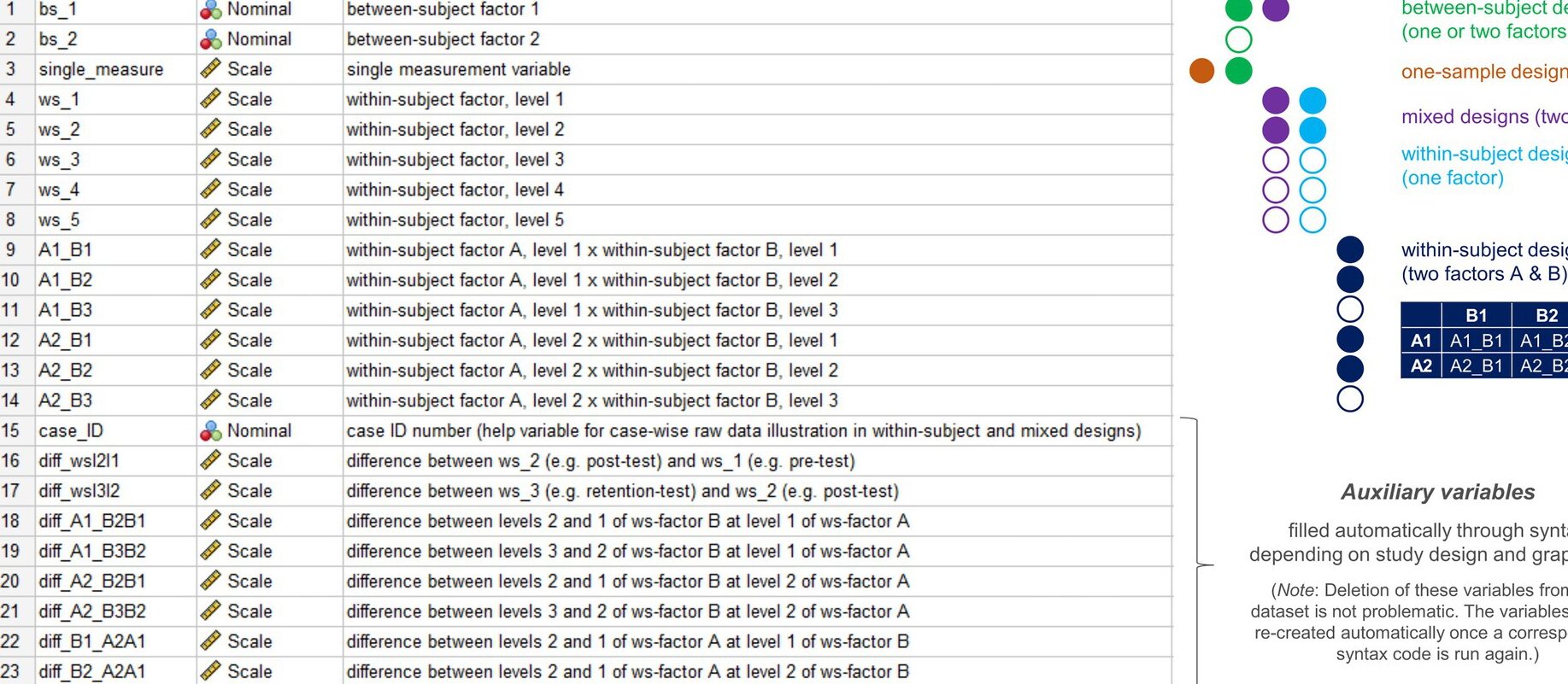Click the A2_B2 variable name cell in row 13
Viewport: 1568px width, 684px height.
(65, 371)
